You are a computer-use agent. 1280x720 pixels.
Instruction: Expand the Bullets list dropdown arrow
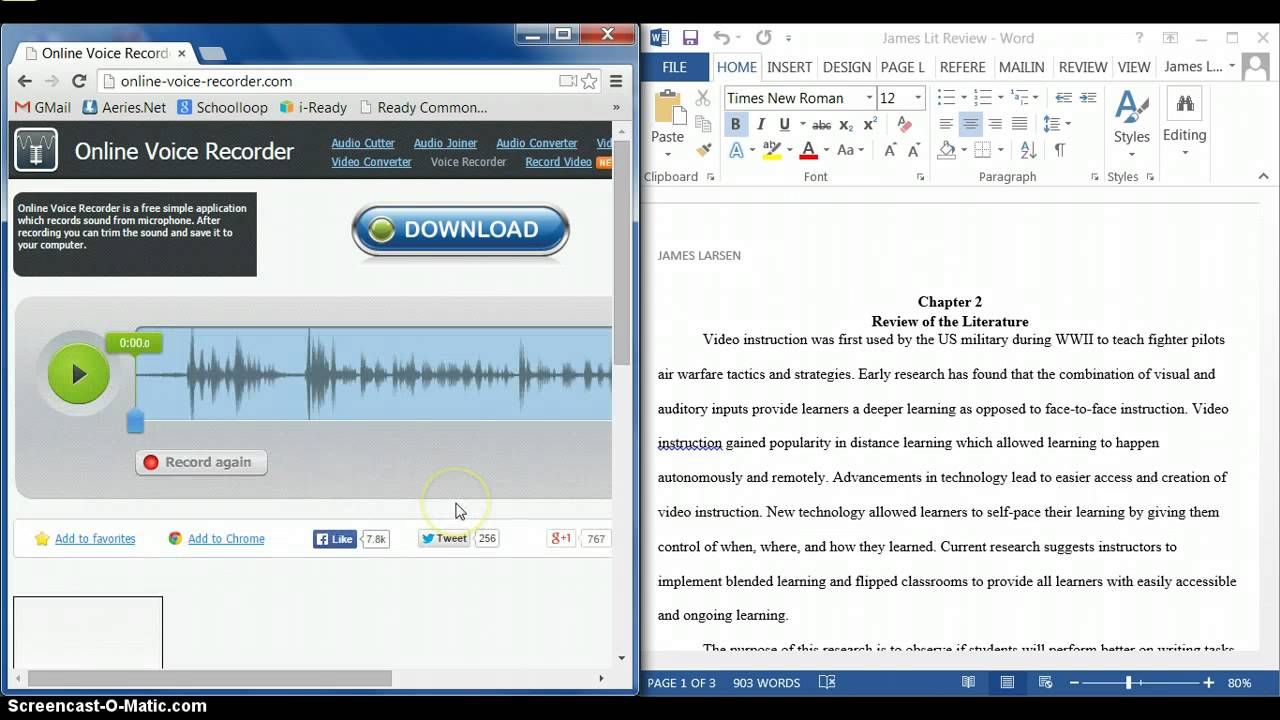pyautogui.click(x=963, y=97)
